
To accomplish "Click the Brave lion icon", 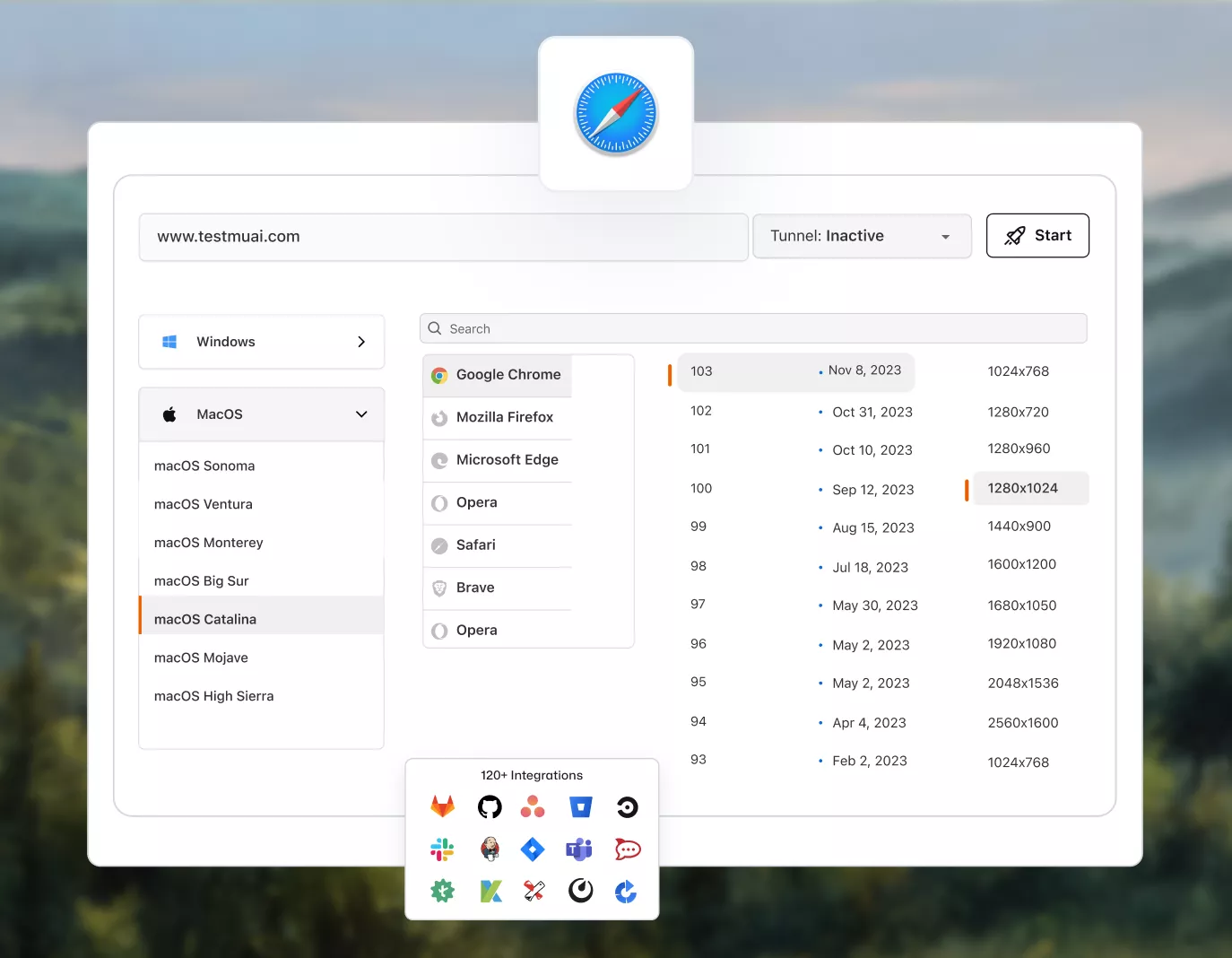I will (x=439, y=588).
